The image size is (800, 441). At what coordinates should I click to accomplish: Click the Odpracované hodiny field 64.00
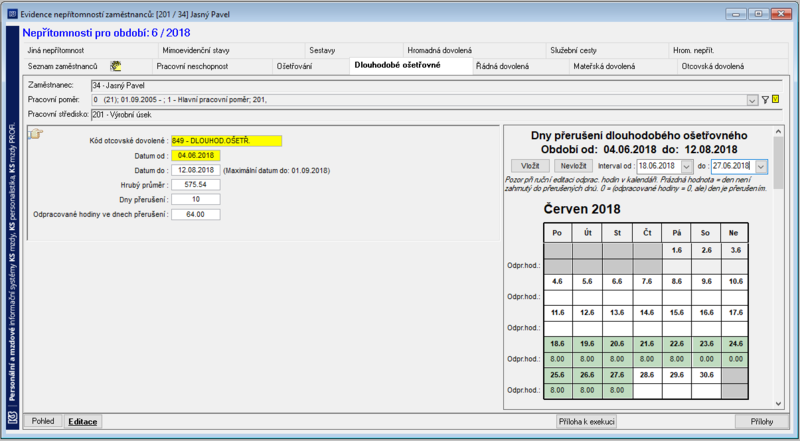tap(196, 214)
